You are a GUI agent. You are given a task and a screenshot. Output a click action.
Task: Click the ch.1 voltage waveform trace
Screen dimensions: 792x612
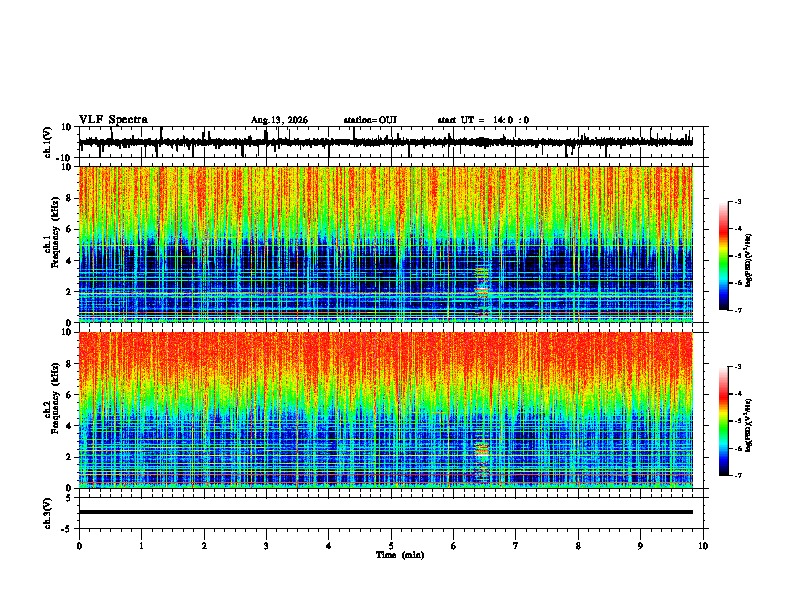[386, 142]
